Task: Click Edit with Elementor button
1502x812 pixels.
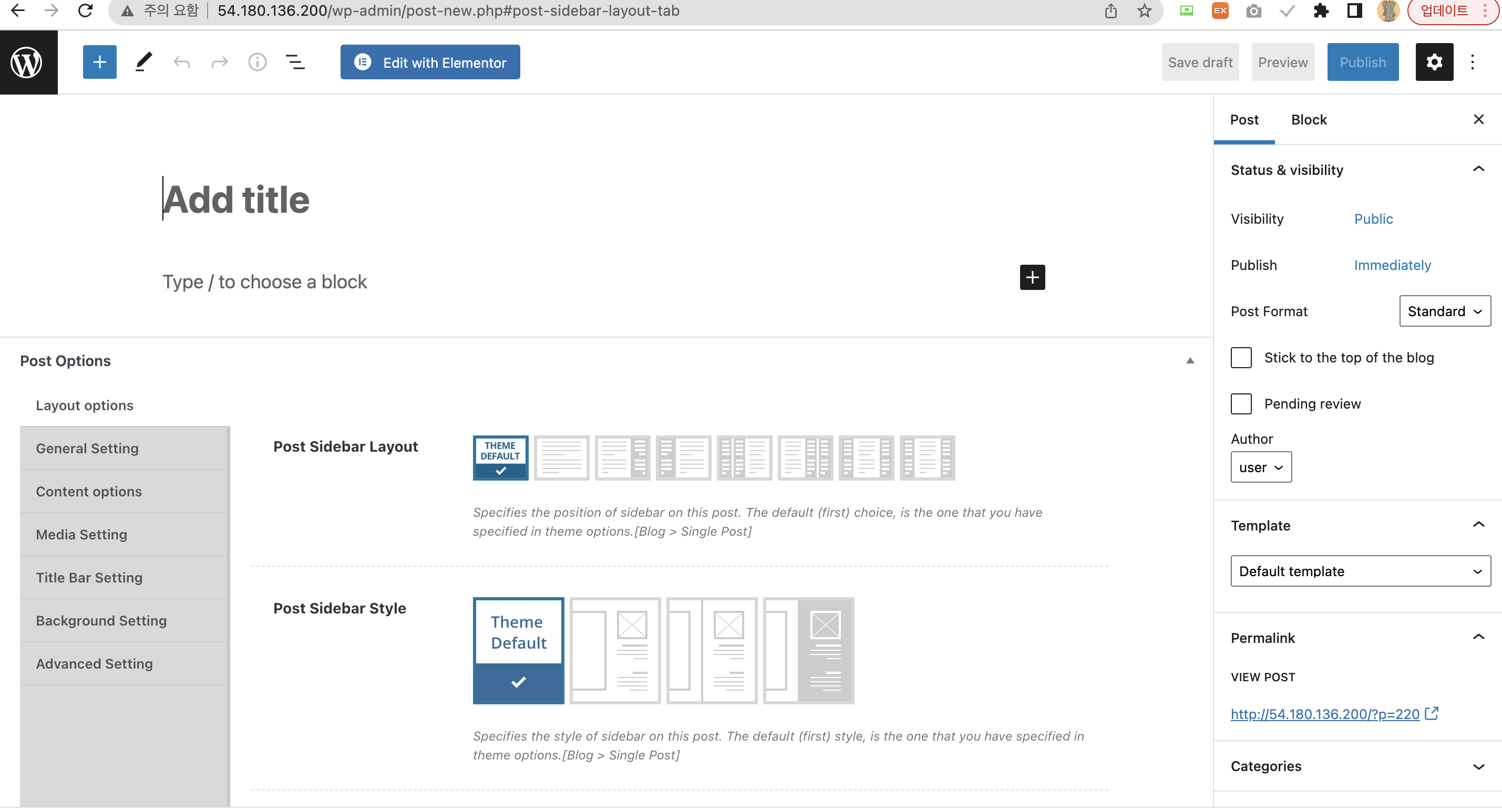Action: (x=430, y=63)
